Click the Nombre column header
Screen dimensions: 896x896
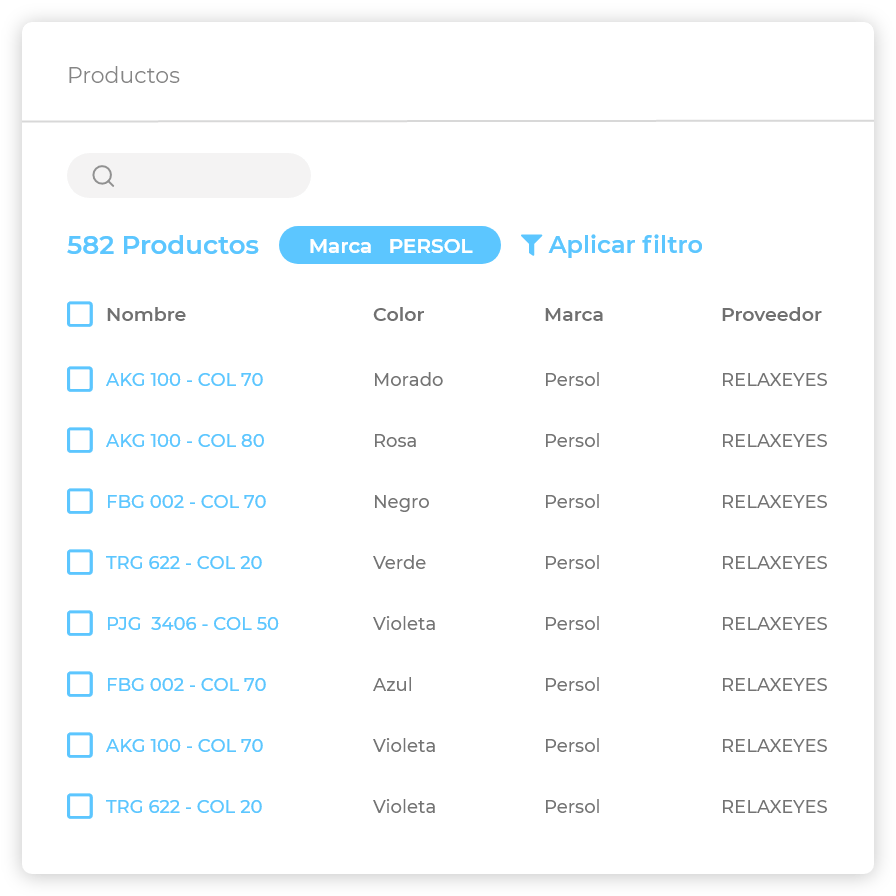[146, 315]
